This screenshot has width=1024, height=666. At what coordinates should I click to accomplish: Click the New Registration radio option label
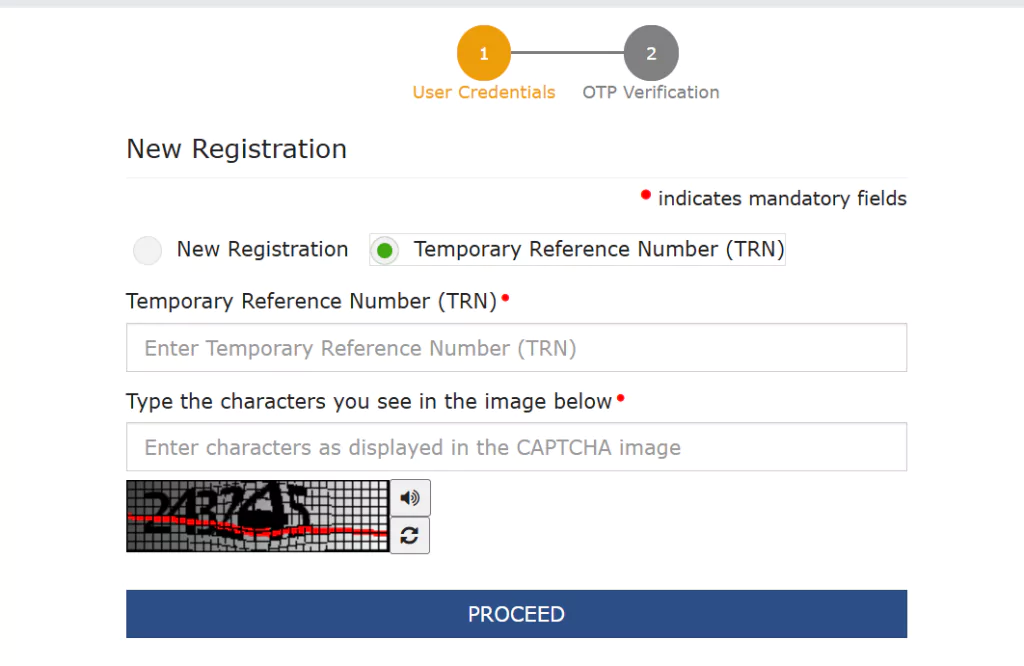[x=262, y=249]
